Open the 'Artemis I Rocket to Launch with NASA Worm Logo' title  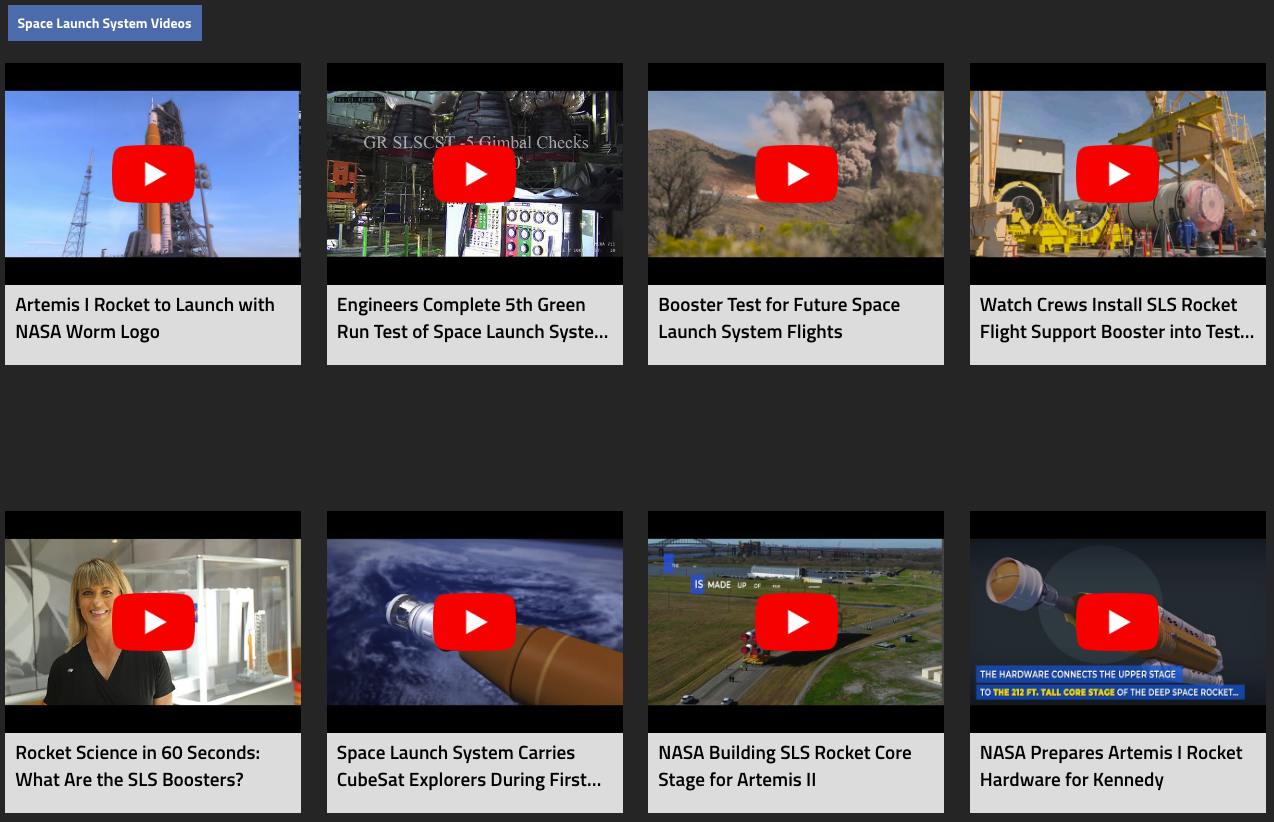click(x=145, y=318)
